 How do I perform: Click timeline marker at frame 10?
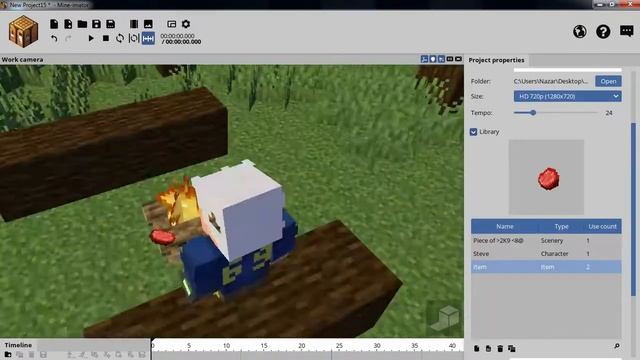[x=226, y=346]
